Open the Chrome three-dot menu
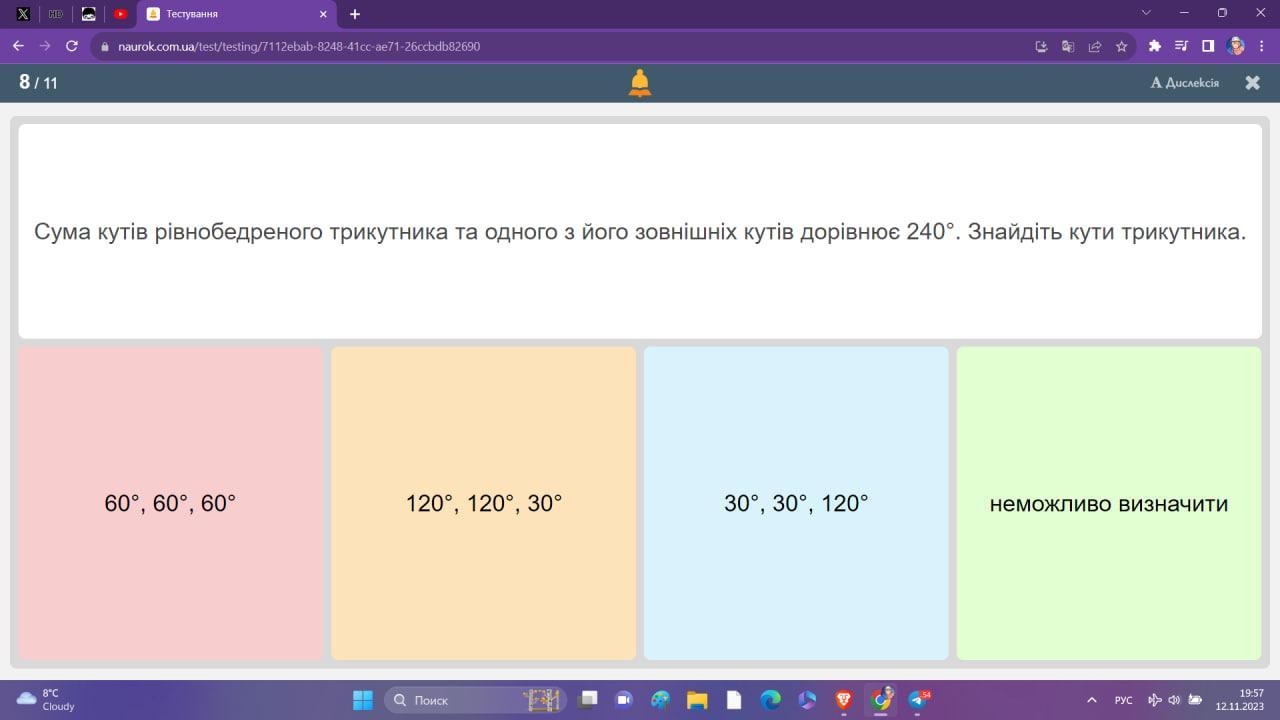1280x720 pixels. (1263, 46)
